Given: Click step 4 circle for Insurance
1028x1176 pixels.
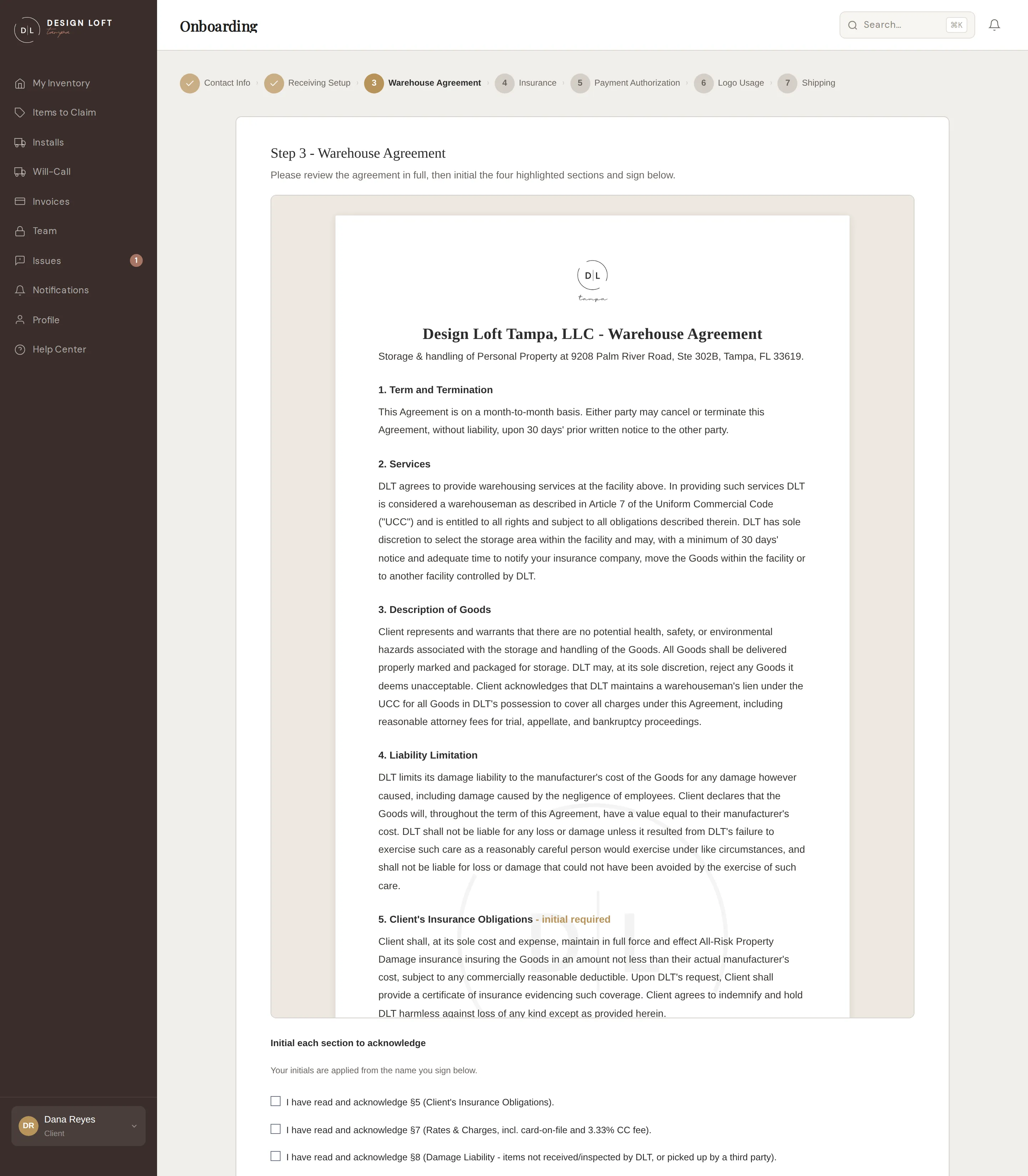Looking at the screenshot, I should pyautogui.click(x=504, y=83).
